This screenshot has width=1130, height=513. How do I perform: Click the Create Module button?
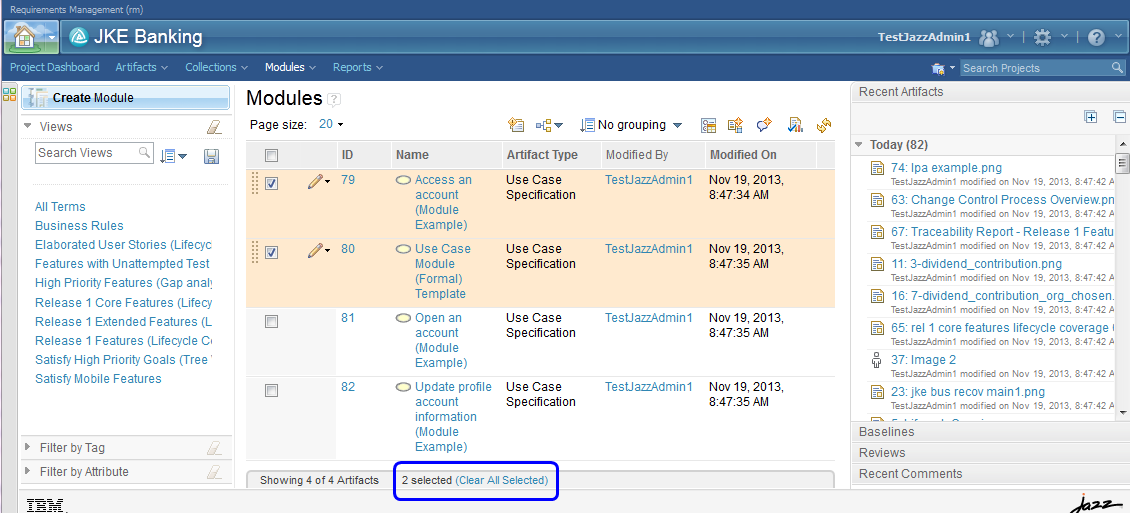[x=126, y=98]
